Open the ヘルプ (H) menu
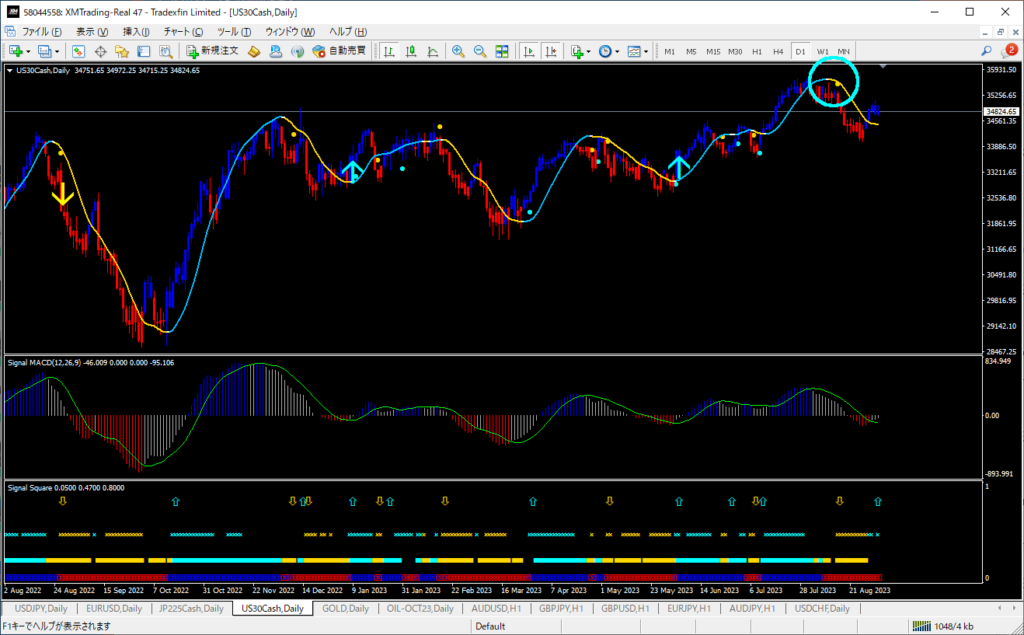The height and width of the screenshot is (635, 1024). (348, 31)
